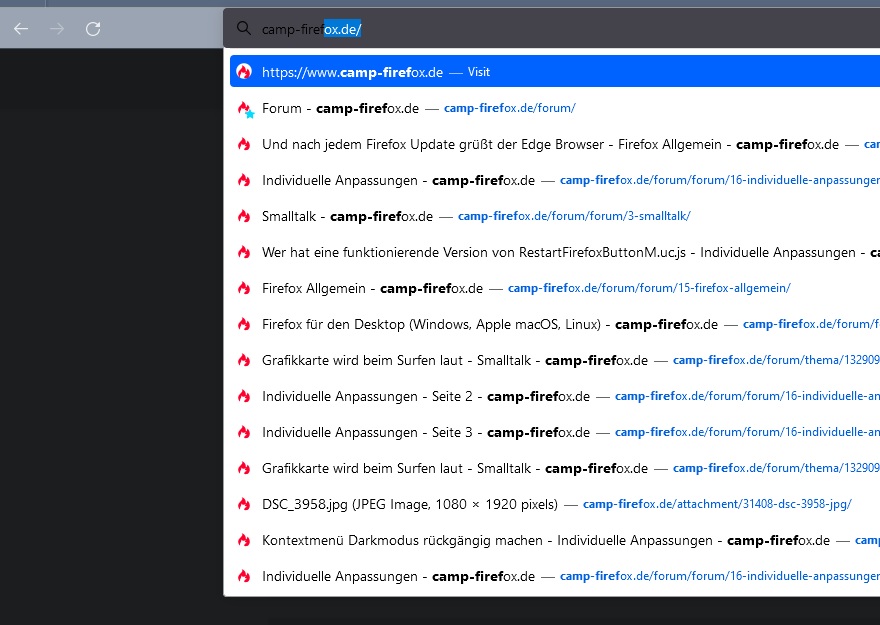This screenshot has width=880, height=625.
Task: Click the favicon of the highlighted Visit suggestion
Action: click(x=244, y=72)
